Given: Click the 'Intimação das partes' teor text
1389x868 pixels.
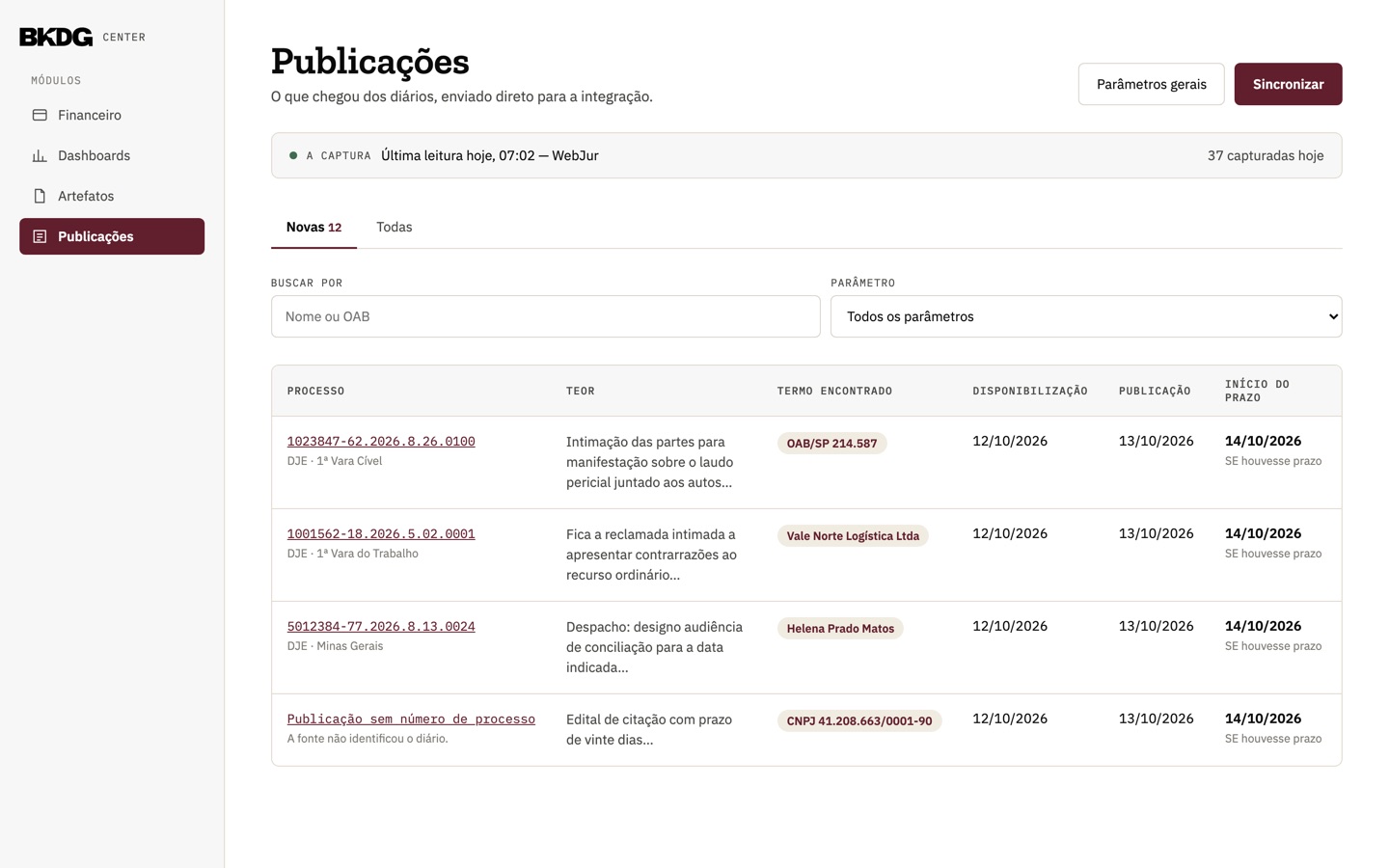Looking at the screenshot, I should coord(650,462).
